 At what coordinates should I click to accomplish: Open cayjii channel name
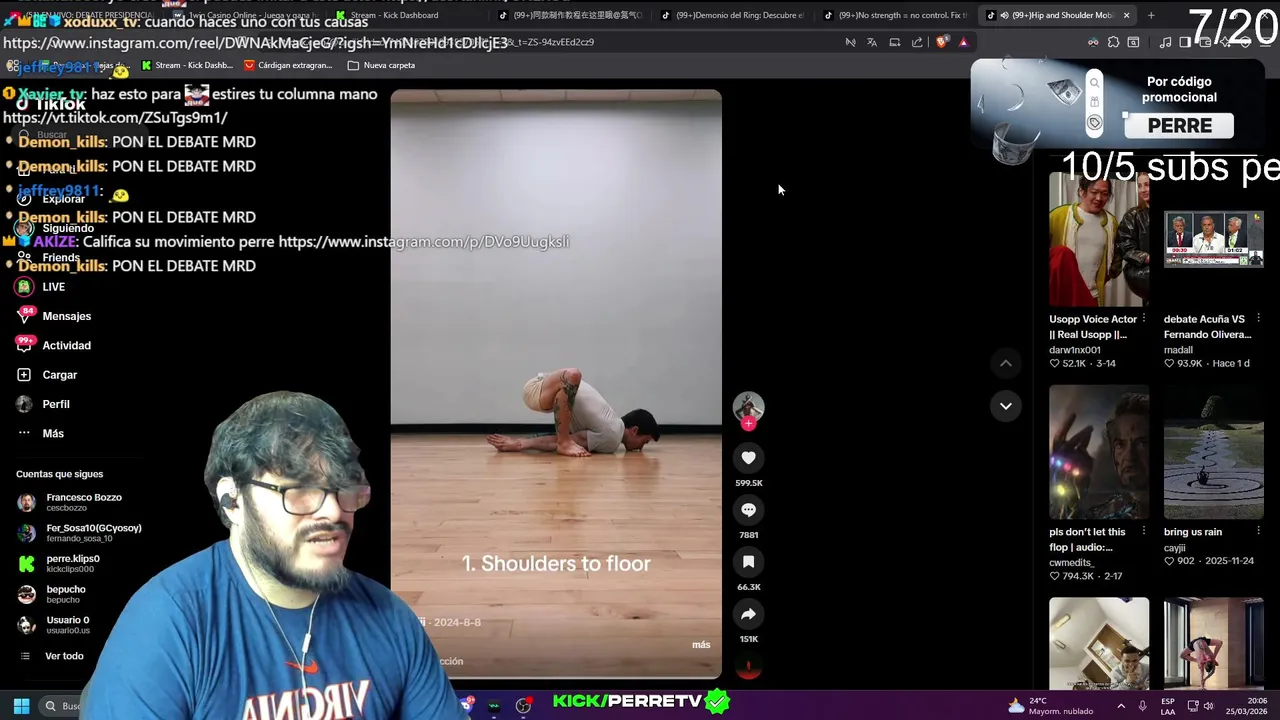(1175, 548)
